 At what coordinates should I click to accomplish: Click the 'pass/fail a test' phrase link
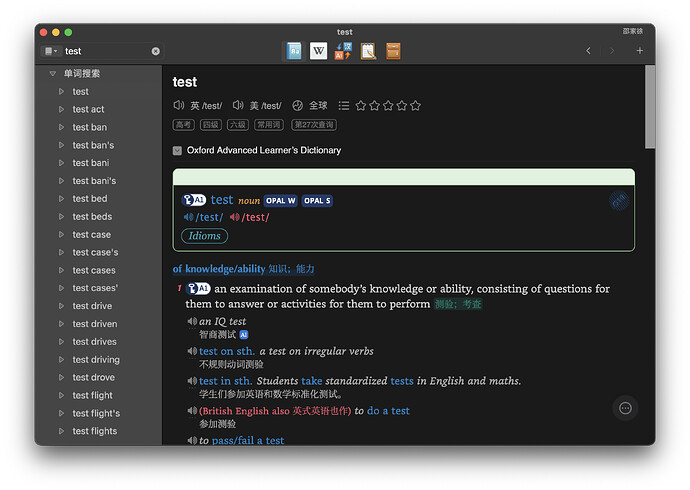click(x=248, y=440)
